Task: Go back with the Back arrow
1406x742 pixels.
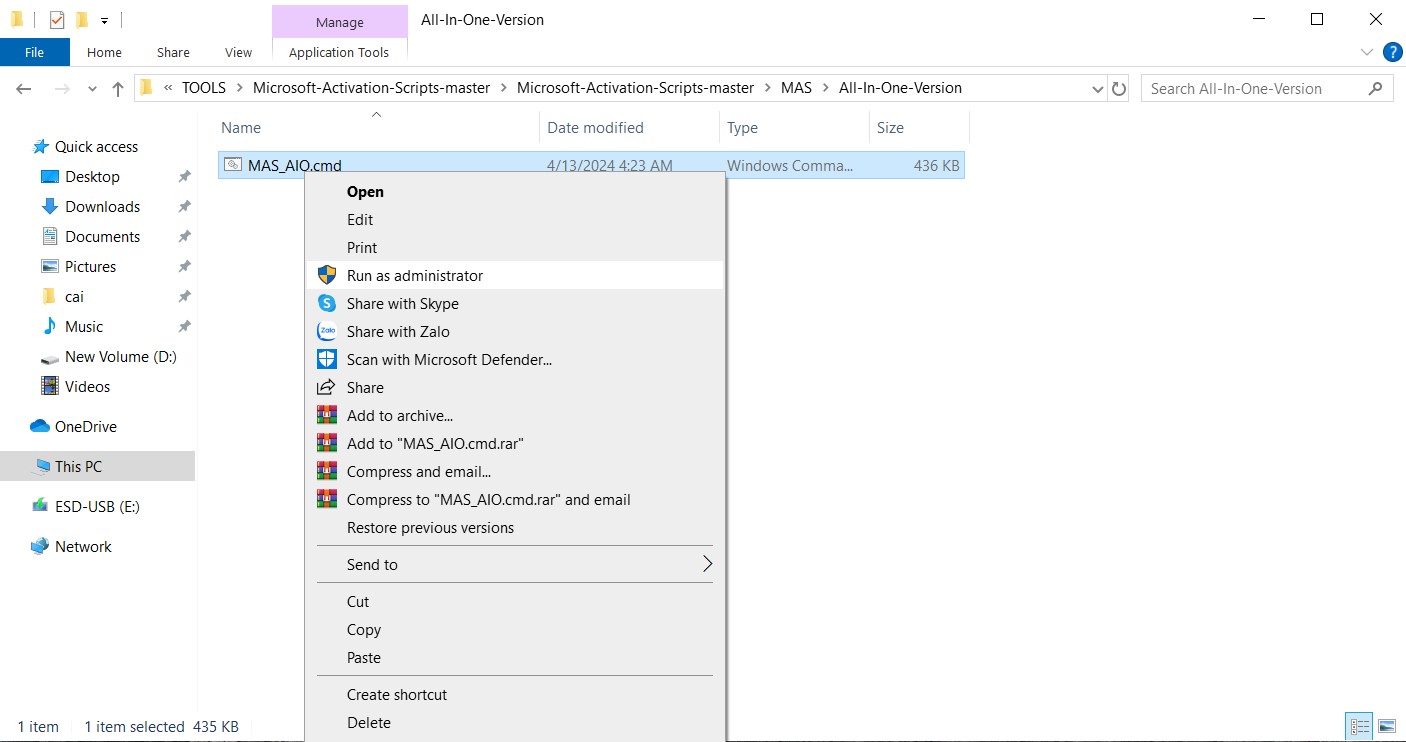Action: tap(24, 88)
